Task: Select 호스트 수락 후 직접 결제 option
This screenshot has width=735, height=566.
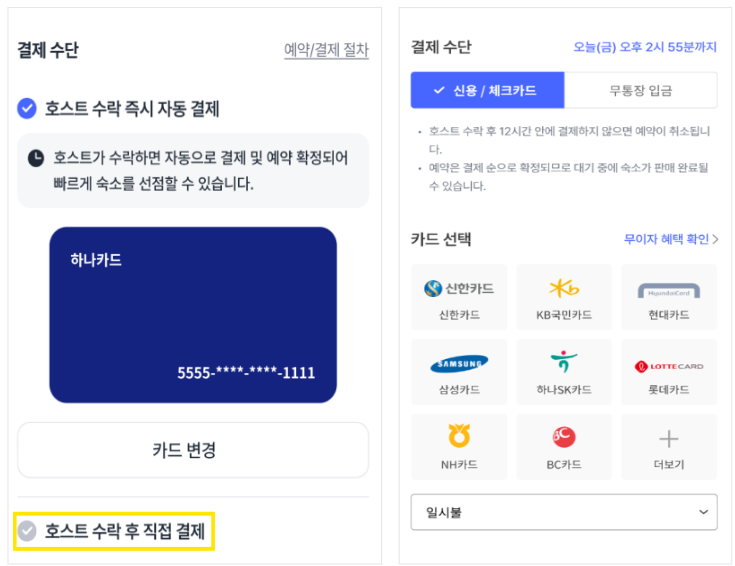Action: (113, 531)
